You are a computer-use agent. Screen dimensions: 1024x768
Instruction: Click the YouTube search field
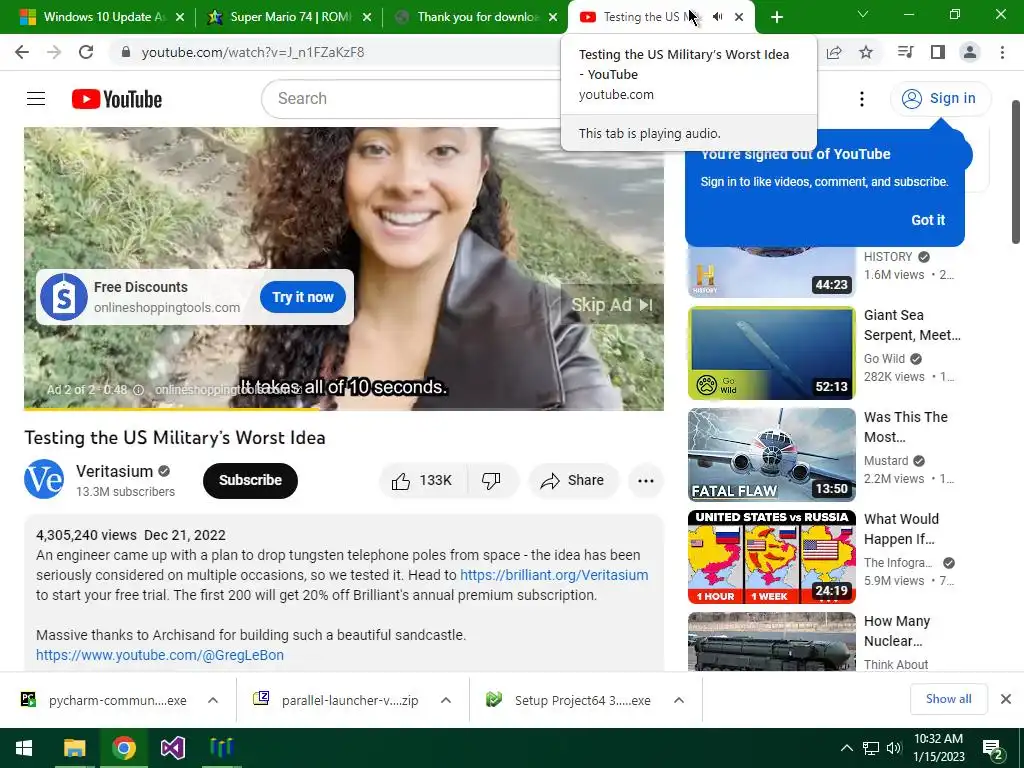pyautogui.click(x=411, y=99)
